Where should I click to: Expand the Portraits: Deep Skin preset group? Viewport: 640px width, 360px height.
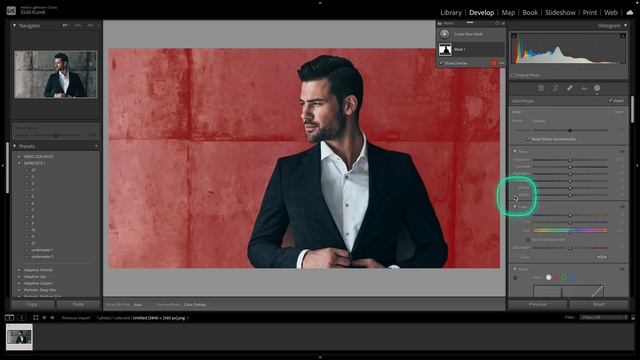tap(19, 290)
